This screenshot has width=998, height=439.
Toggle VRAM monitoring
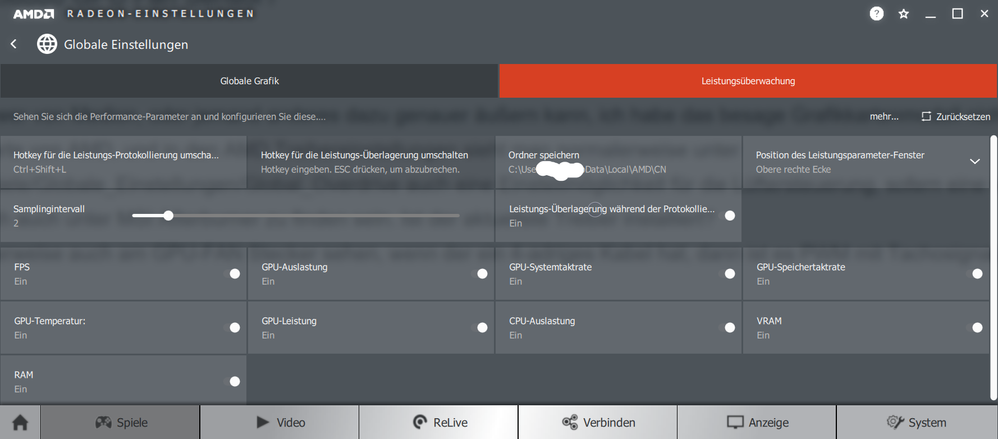pos(977,327)
